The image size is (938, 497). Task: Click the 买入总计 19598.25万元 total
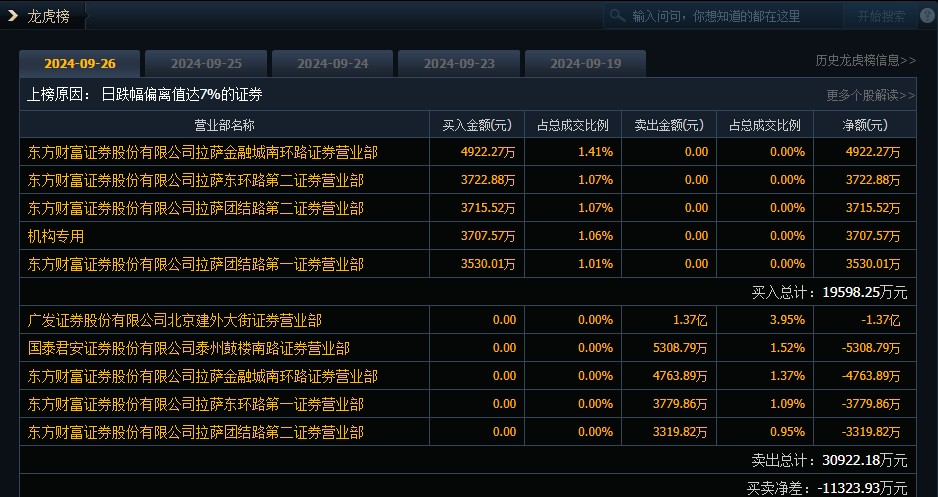pyautogui.click(x=829, y=292)
